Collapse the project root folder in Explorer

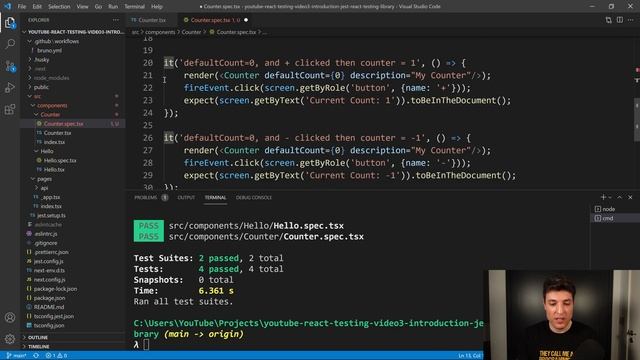point(73,32)
